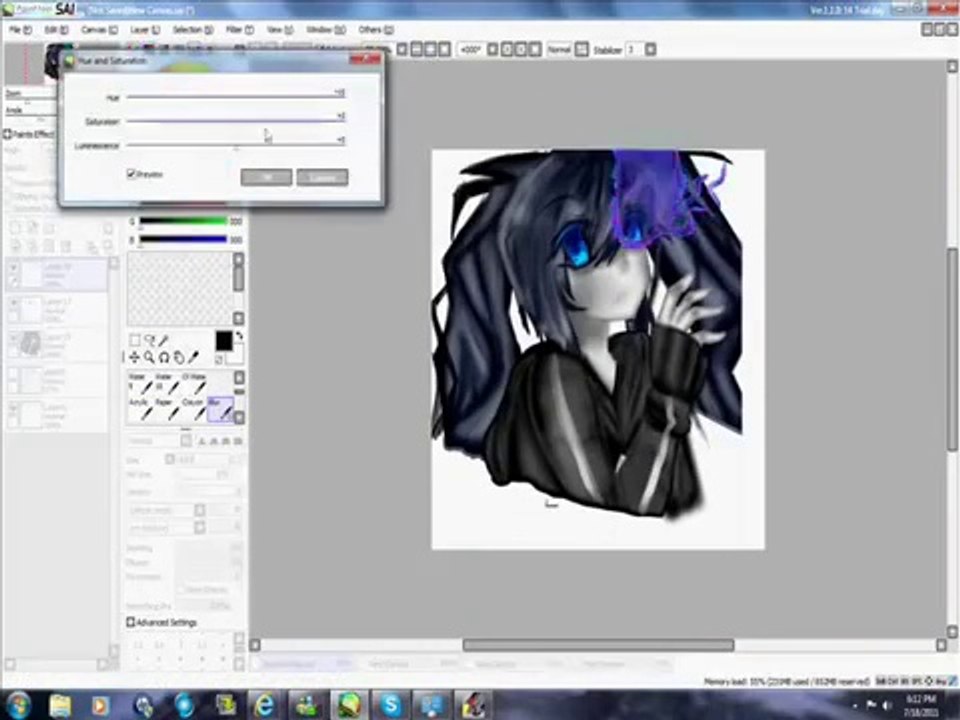Select the Magic Wand tool
960x720 pixels.
[163, 340]
